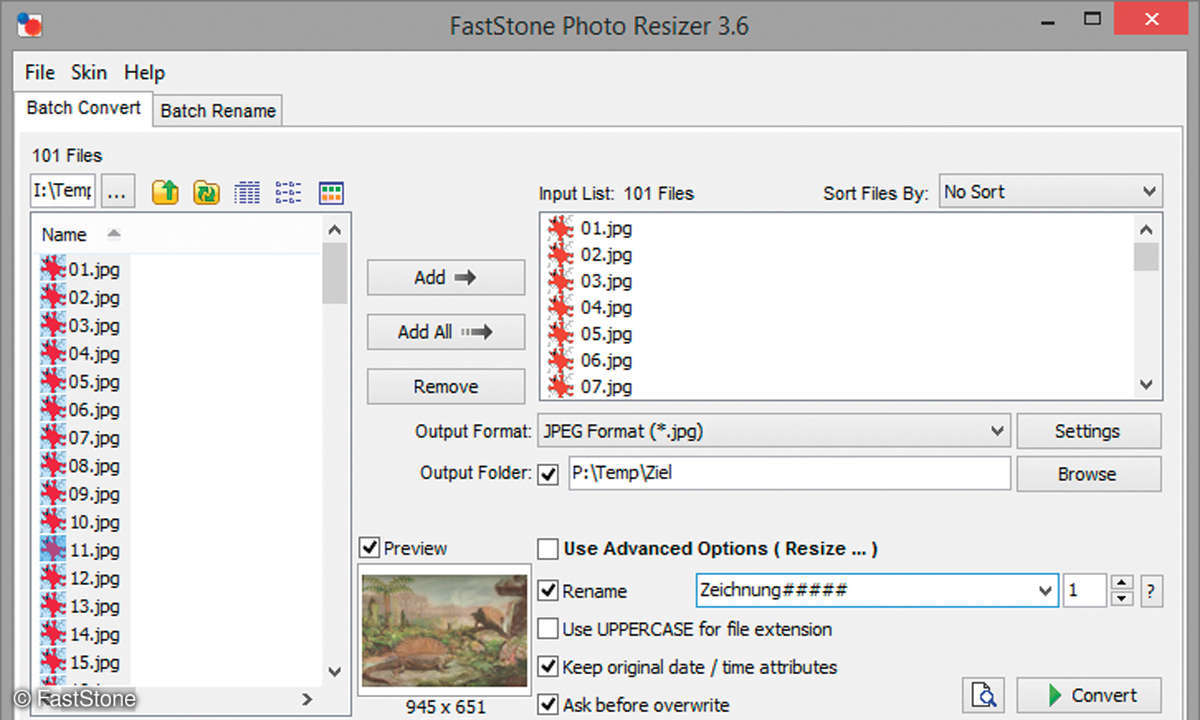Click source file list scroll-down arrow
Viewport: 1200px width, 720px height.
pos(335,672)
